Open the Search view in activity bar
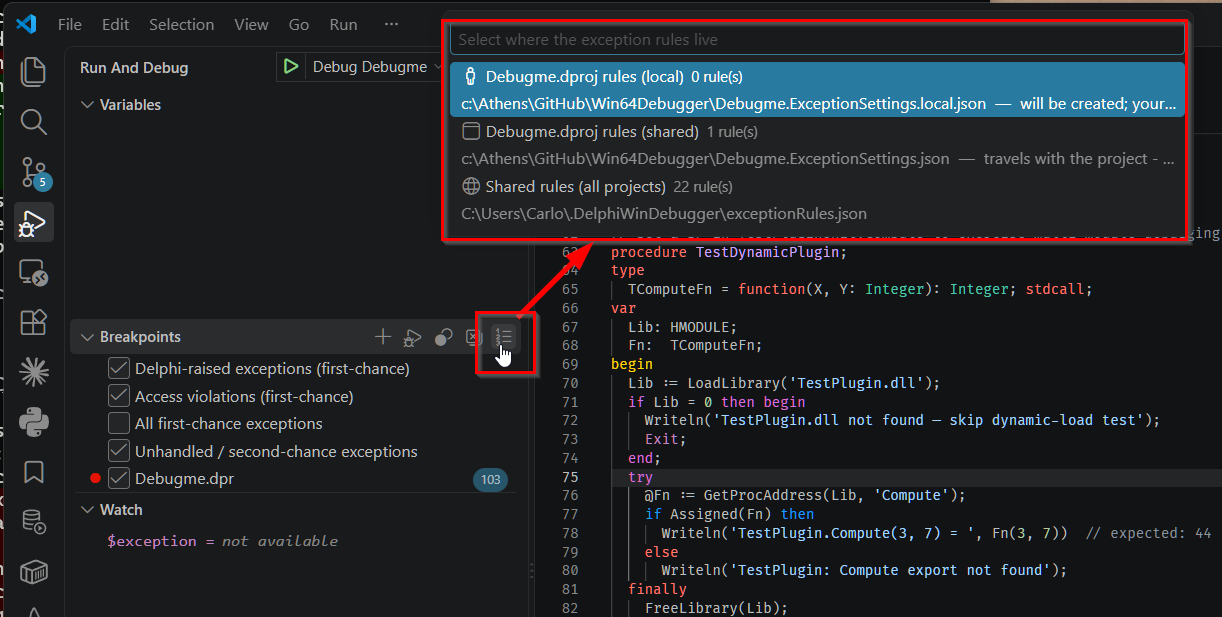 coord(34,122)
